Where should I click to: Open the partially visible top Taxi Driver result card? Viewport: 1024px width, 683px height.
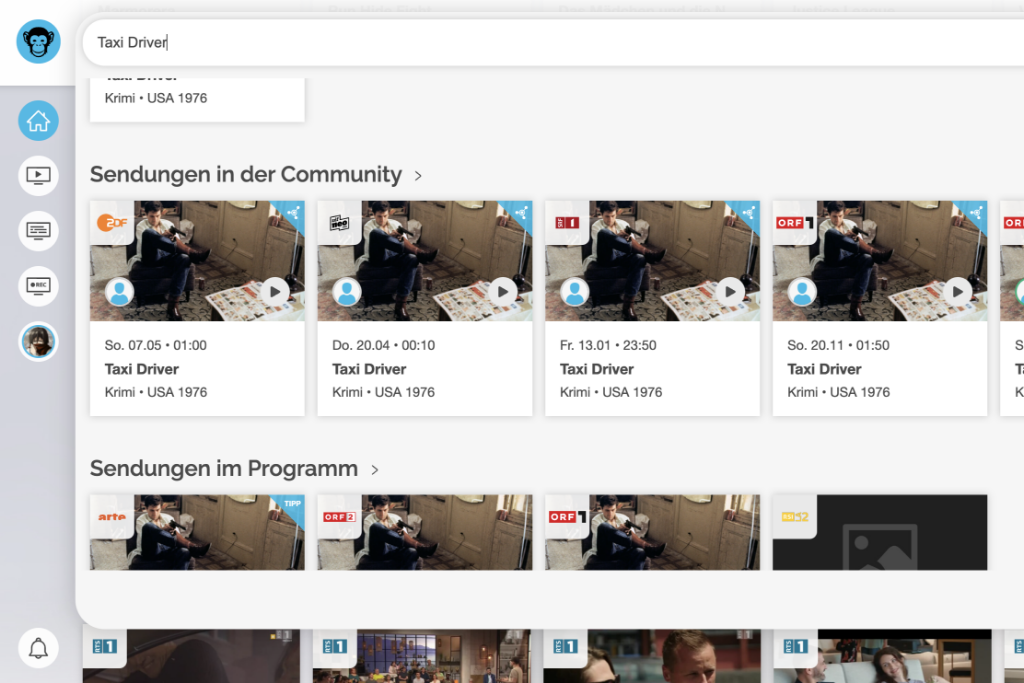(x=197, y=100)
